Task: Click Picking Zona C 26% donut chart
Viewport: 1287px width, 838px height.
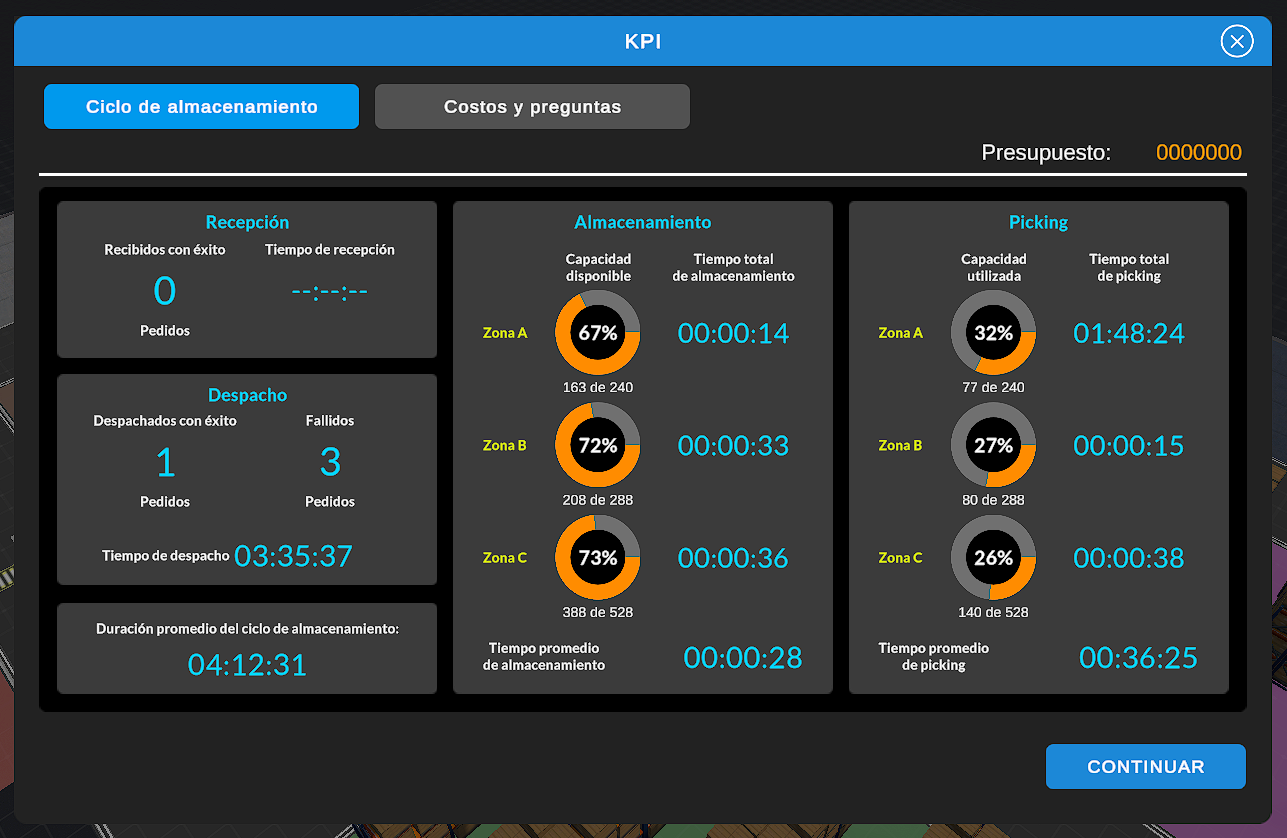Action: tap(993, 558)
